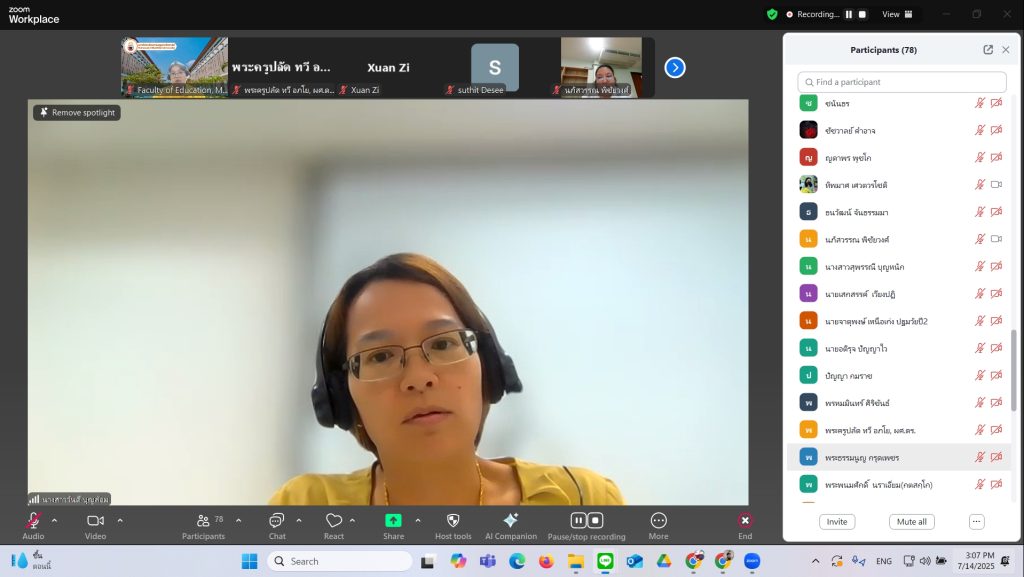
Task: Select the Xuan Zi video tile
Action: (388, 67)
